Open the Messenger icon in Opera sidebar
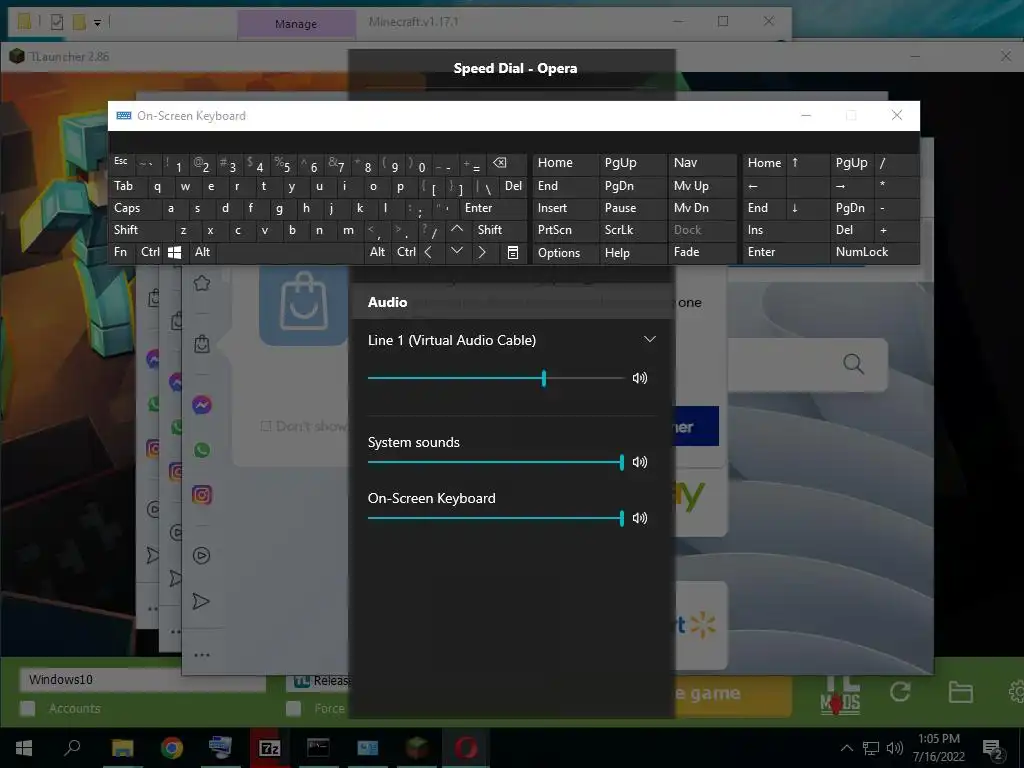 pos(202,405)
